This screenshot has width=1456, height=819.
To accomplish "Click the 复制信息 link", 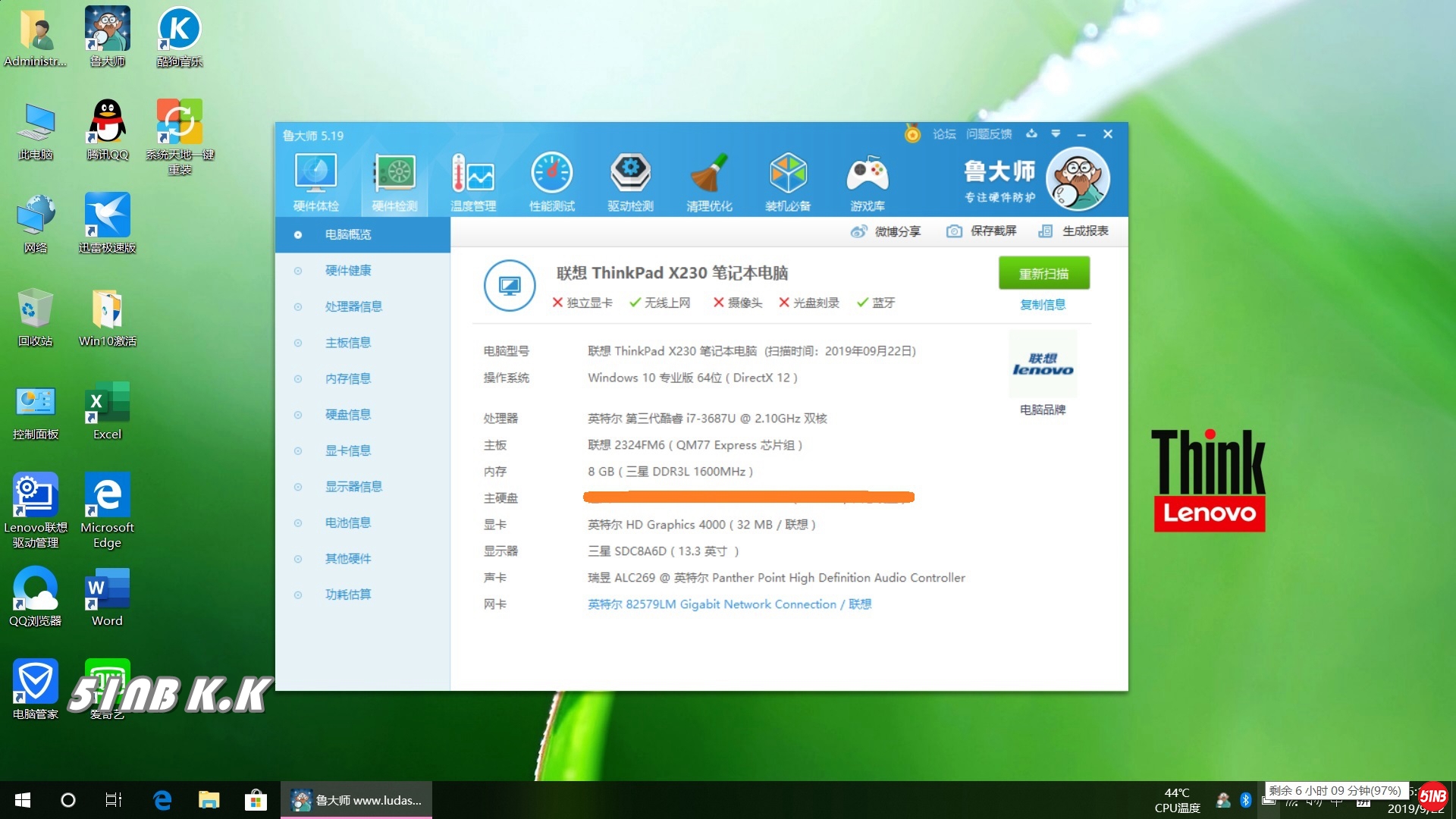I will (1043, 305).
